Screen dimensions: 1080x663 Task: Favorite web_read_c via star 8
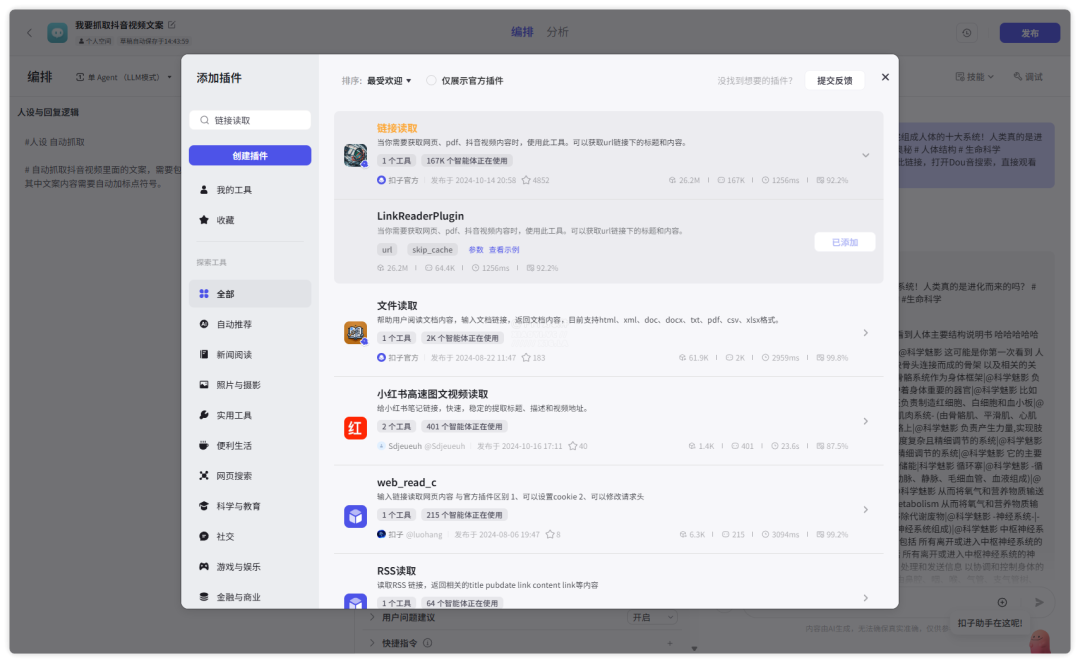pos(550,534)
